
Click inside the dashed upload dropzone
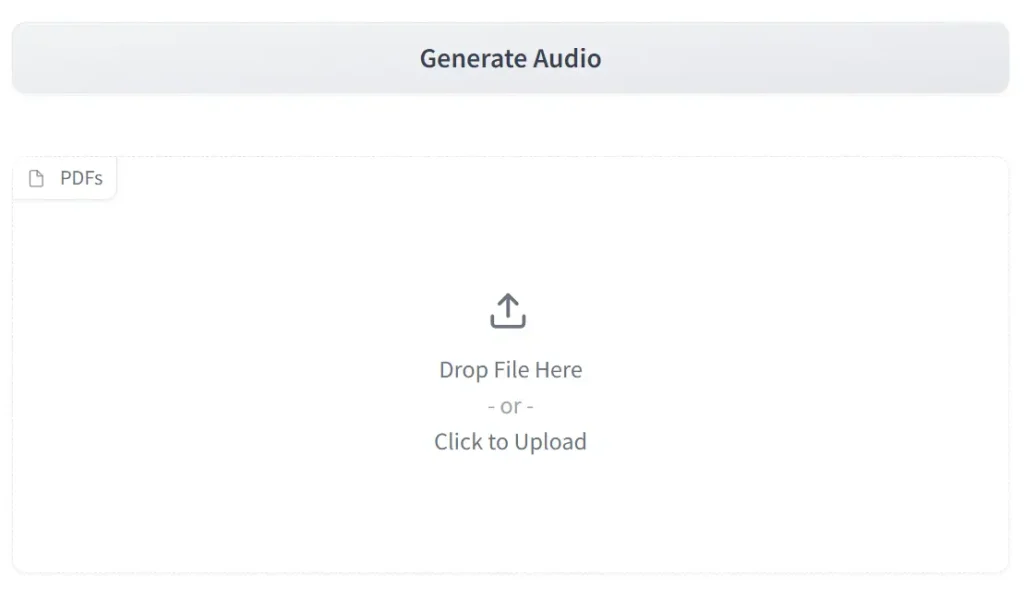(x=510, y=360)
